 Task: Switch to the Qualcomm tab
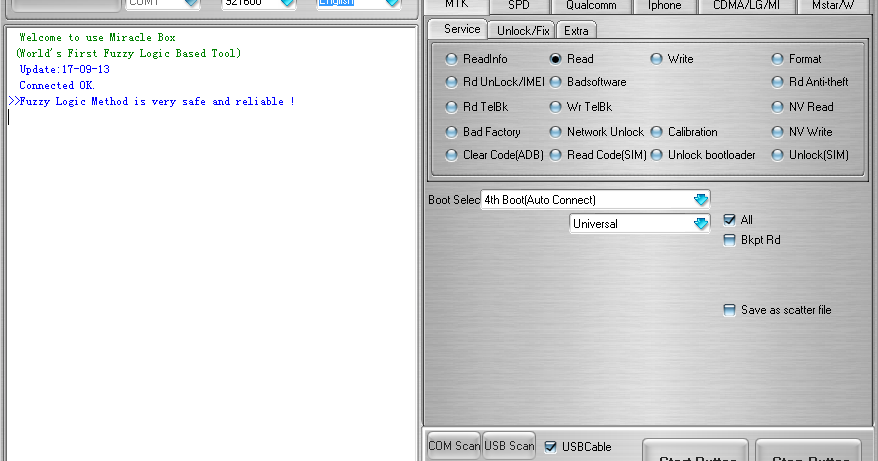click(591, 6)
